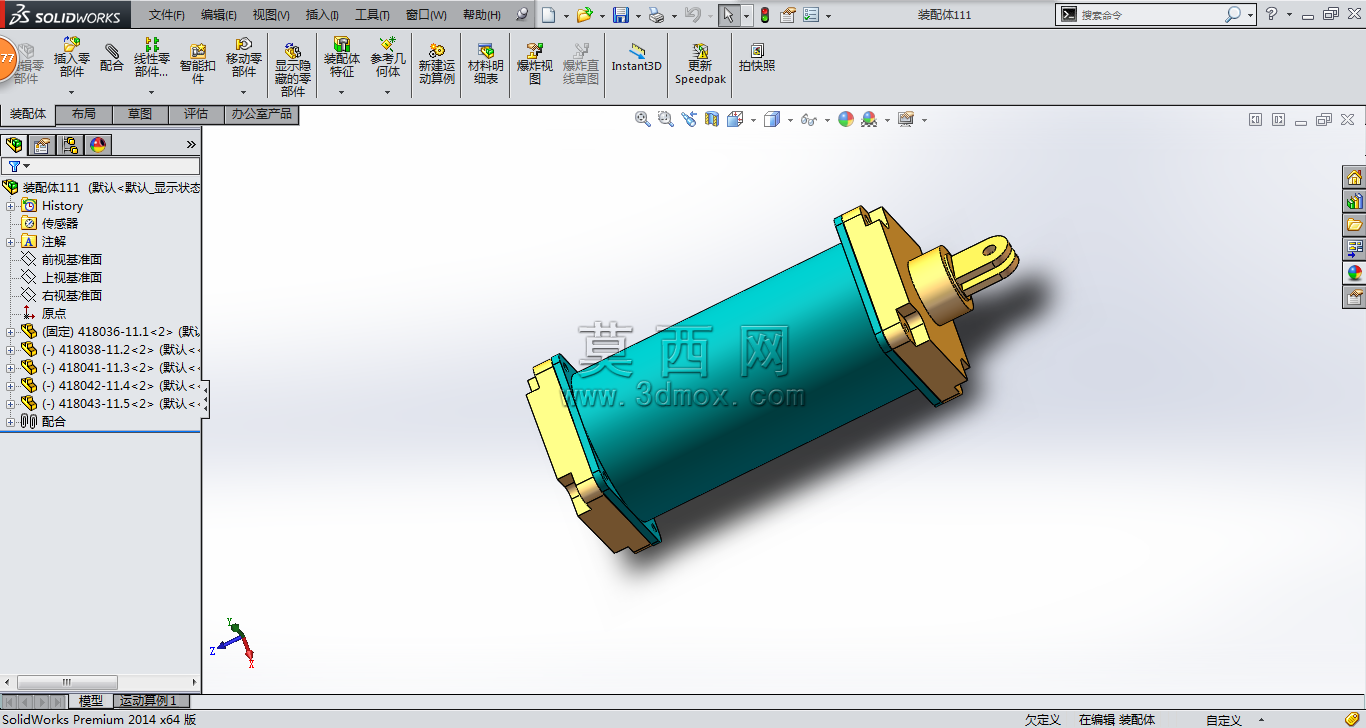Open the Smart Fasteners (智能扣件) tool

click(x=198, y=62)
